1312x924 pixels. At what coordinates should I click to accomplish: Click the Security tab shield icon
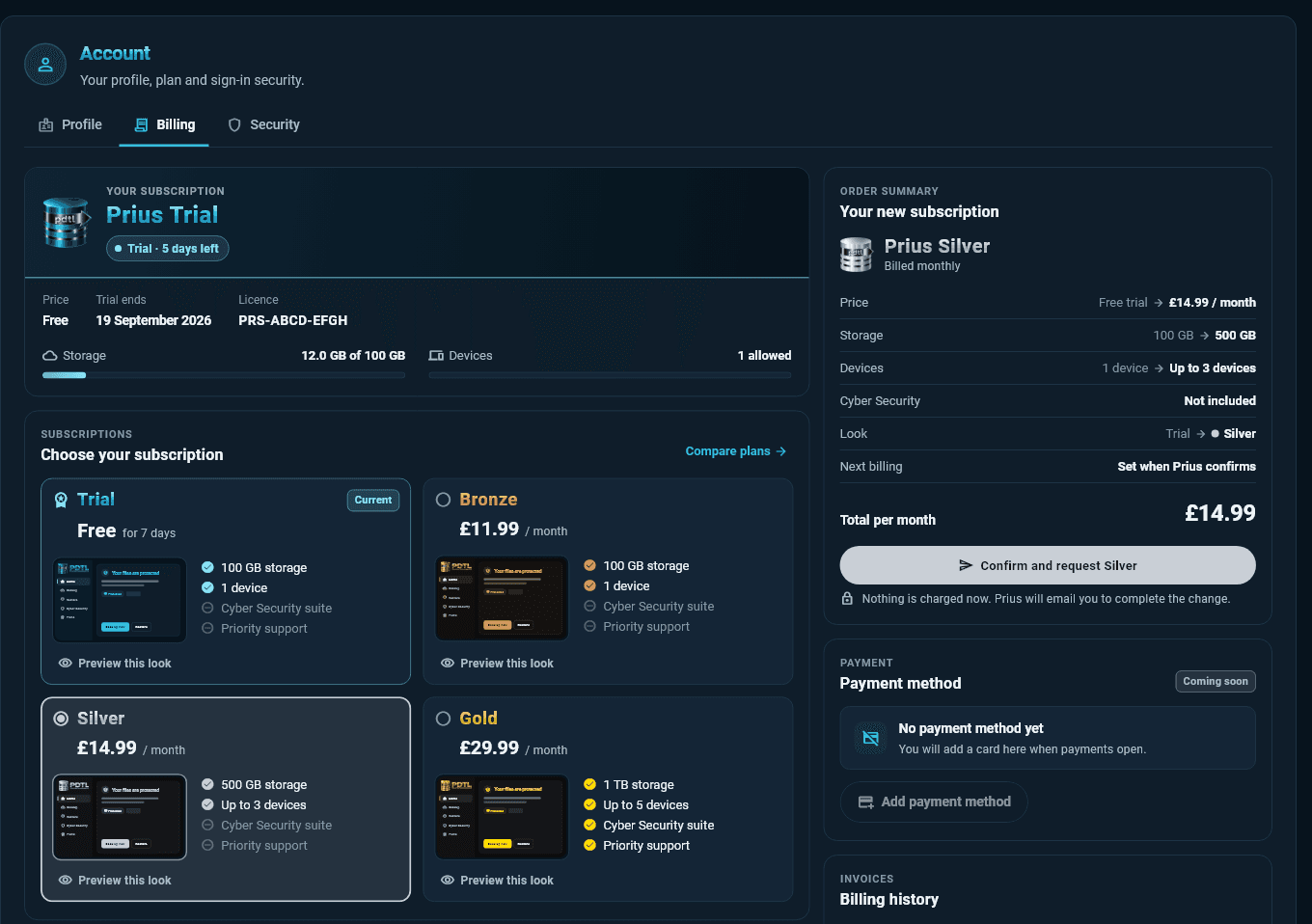[x=234, y=125]
